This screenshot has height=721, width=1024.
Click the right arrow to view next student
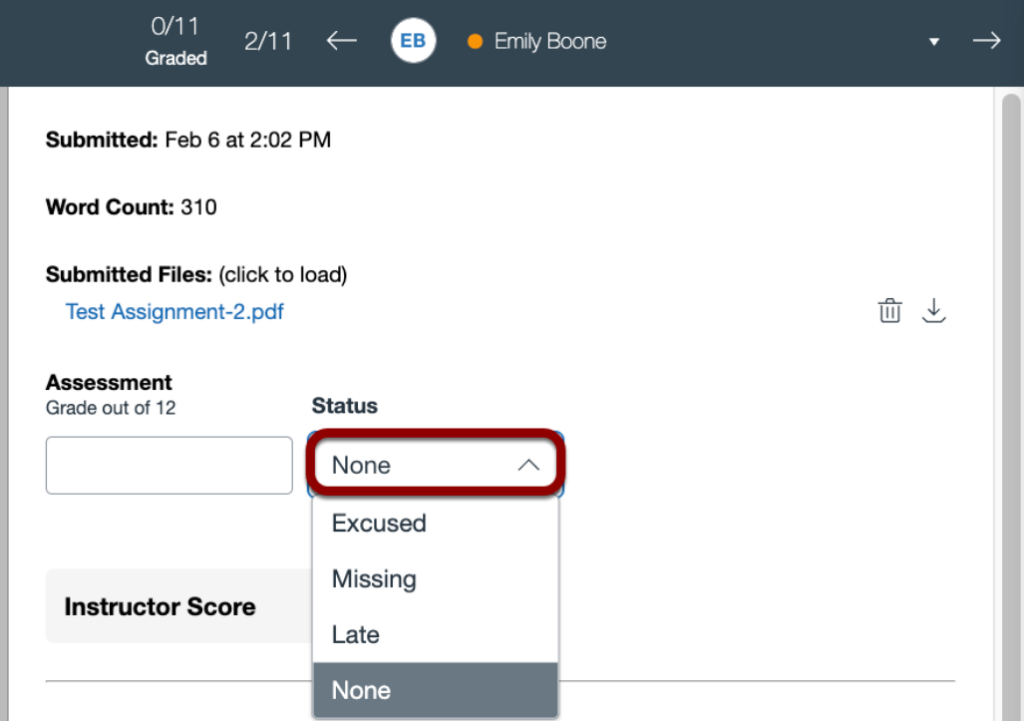point(987,40)
